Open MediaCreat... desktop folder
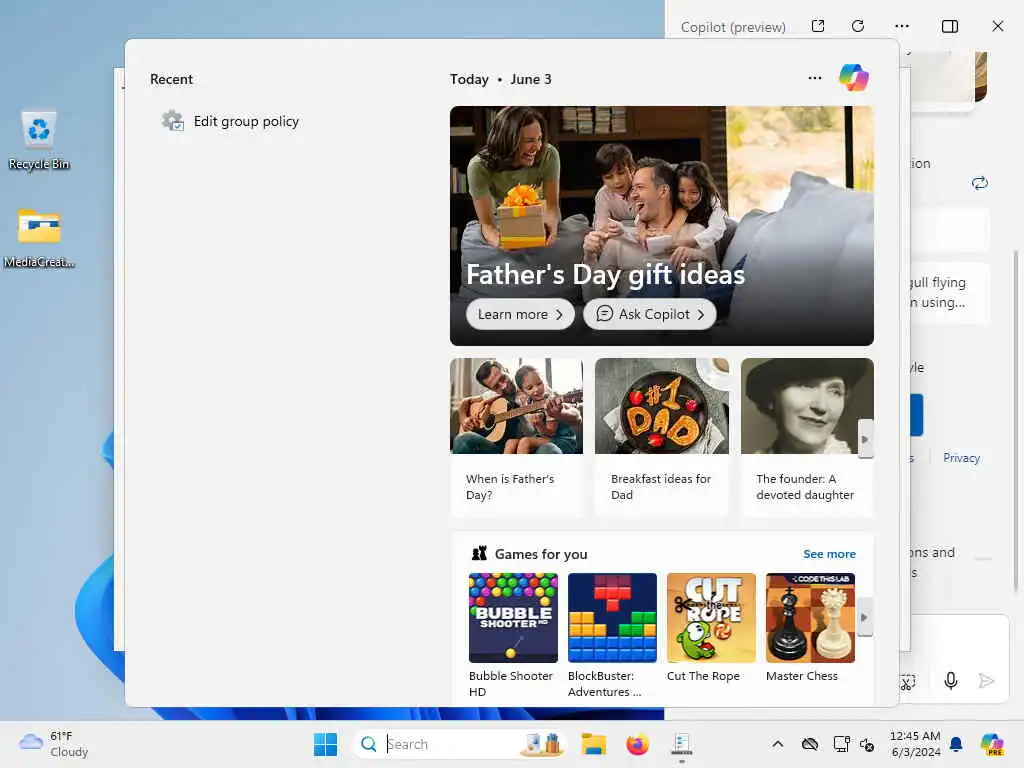The image size is (1024, 768). point(39,238)
